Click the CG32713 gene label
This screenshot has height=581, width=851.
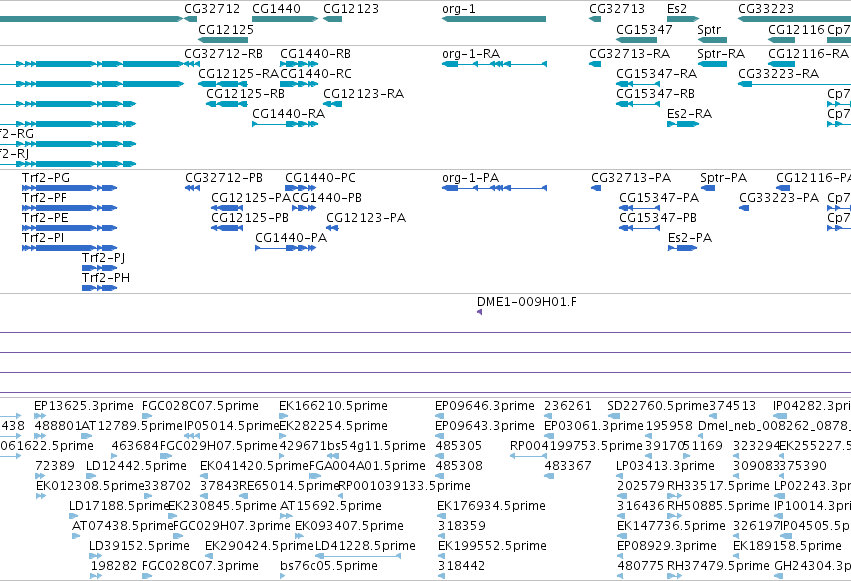(x=617, y=9)
